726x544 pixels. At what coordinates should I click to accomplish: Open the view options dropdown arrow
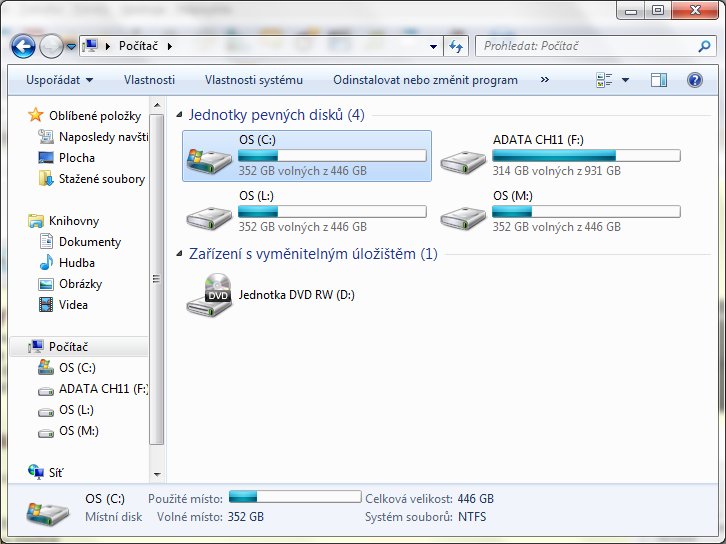[x=626, y=80]
